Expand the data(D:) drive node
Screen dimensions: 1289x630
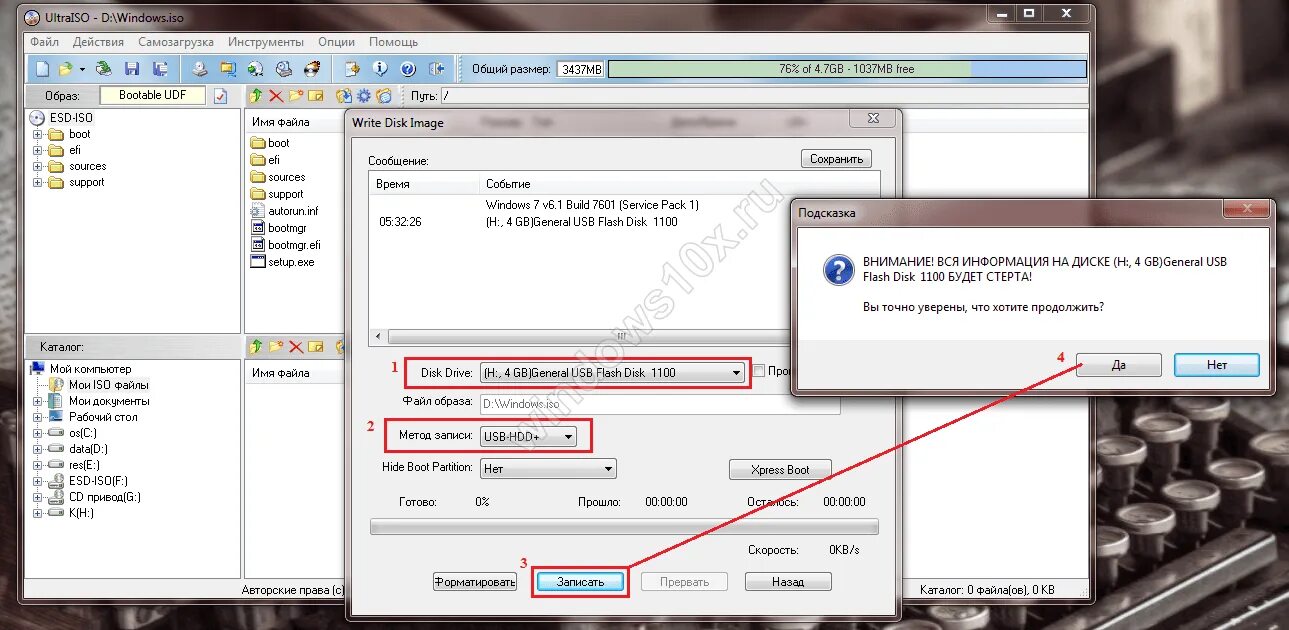[x=38, y=449]
